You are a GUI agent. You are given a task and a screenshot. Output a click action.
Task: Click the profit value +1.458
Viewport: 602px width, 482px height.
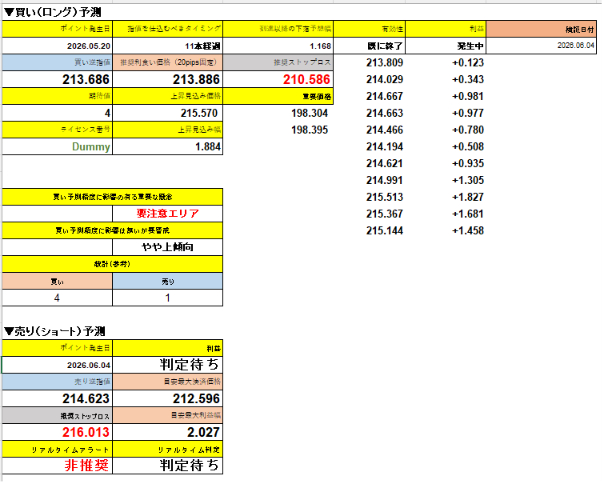coord(468,230)
